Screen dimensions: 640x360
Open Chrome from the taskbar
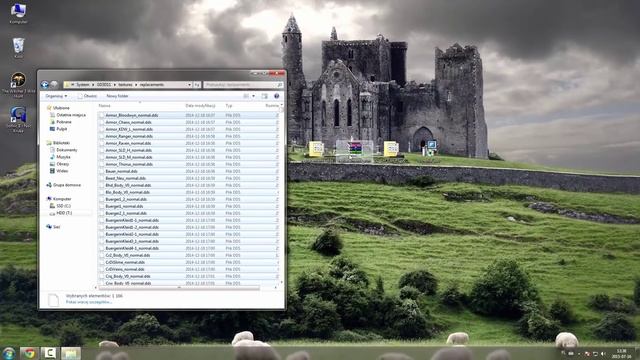pos(29,353)
